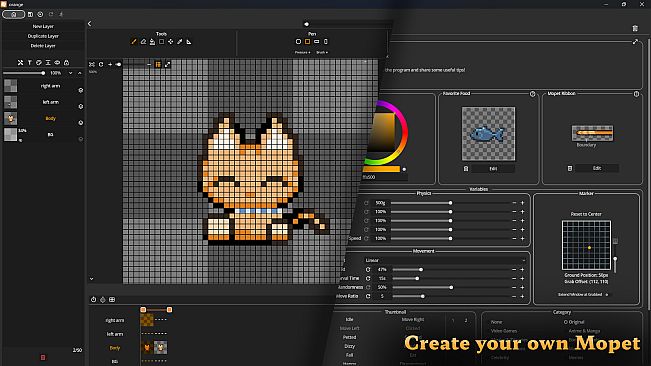This screenshot has width=651, height=366.
Task: Click the Favorite Food fish thumbnail
Action: coord(488,134)
